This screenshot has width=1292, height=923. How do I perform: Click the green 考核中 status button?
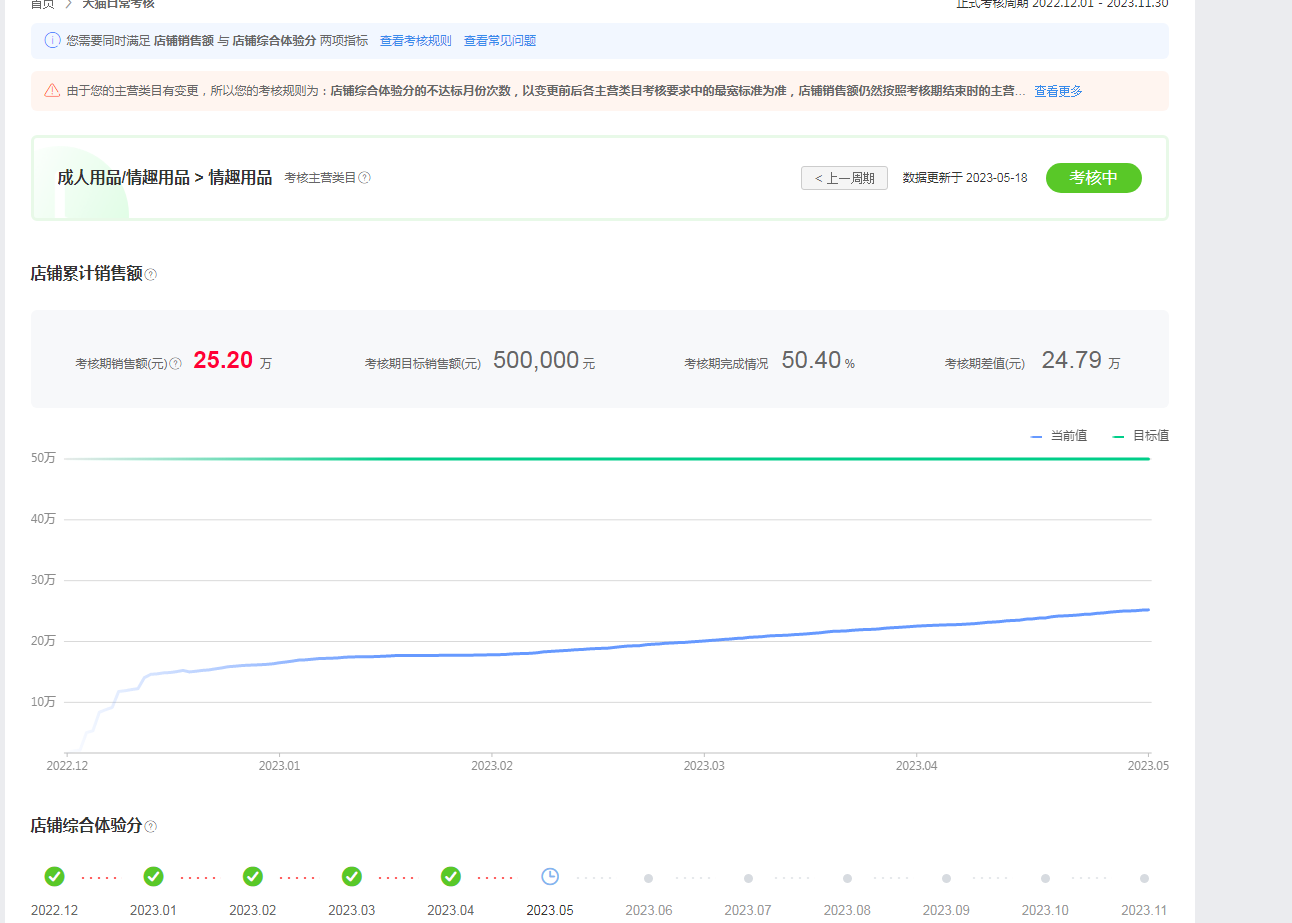1094,178
